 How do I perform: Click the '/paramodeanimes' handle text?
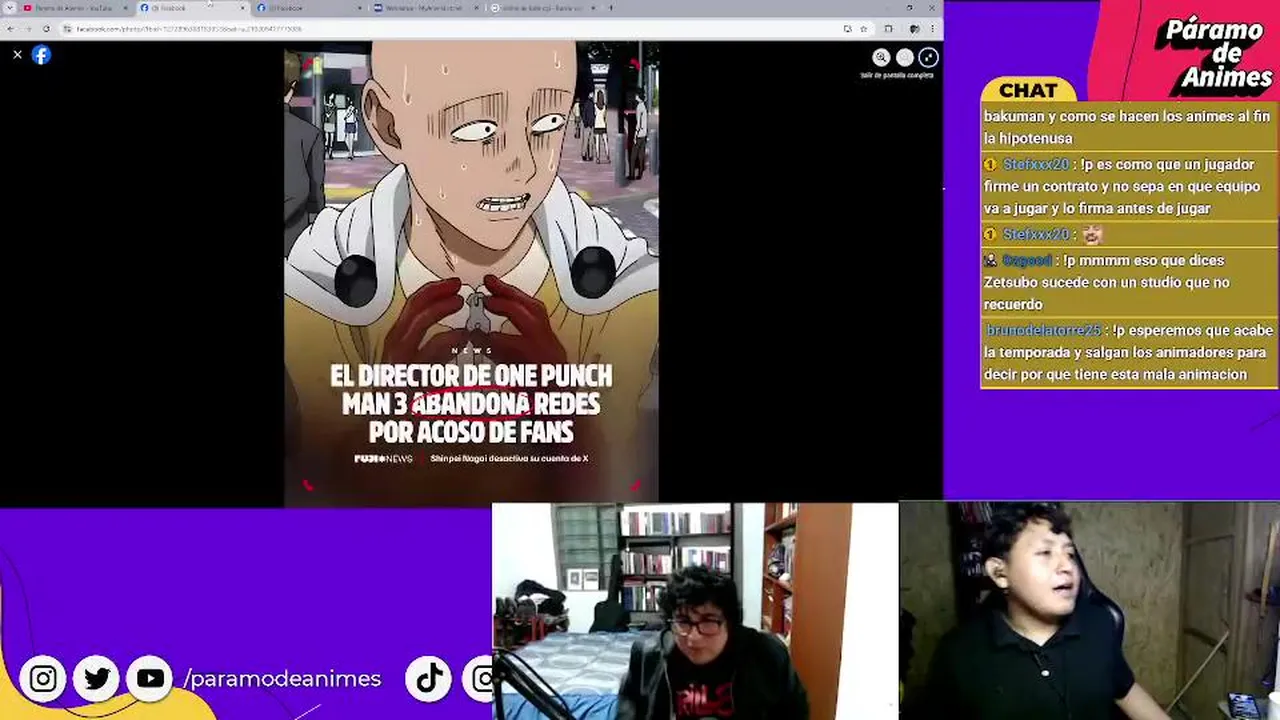coord(282,679)
